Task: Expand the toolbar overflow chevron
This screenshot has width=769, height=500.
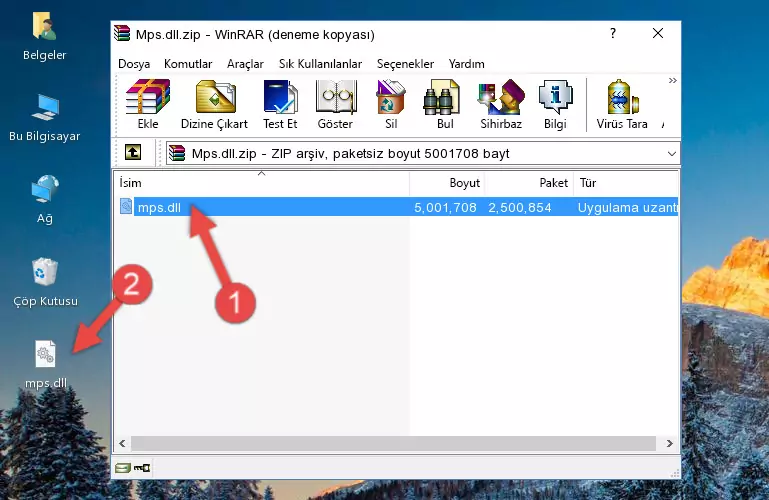Action: (672, 80)
